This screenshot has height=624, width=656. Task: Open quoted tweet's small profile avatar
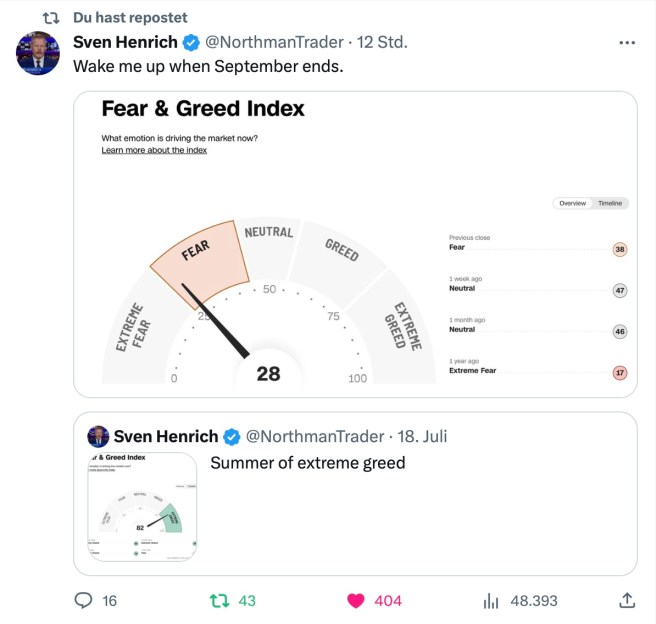tap(98, 436)
